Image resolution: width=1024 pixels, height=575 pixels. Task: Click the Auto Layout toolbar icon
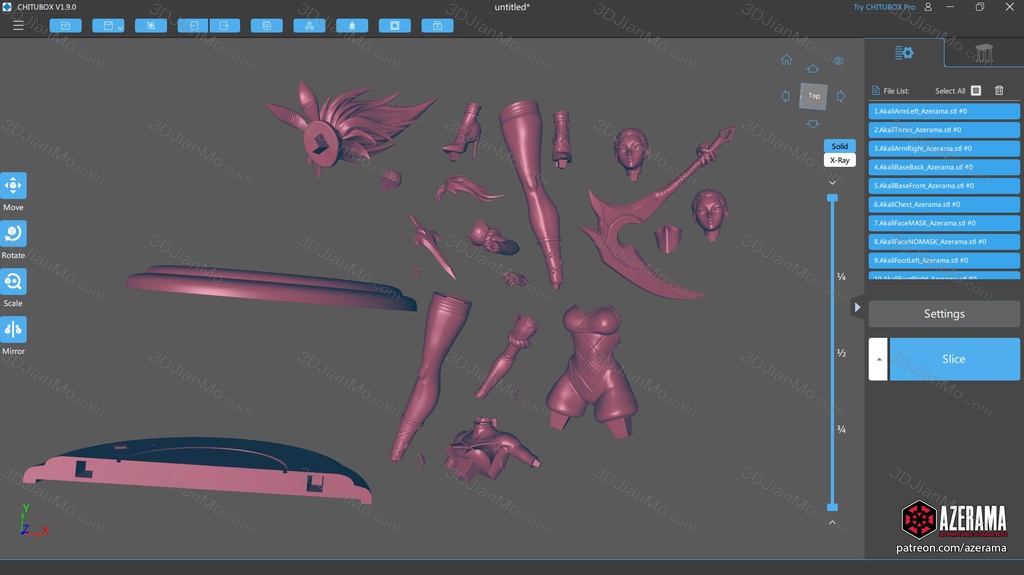(x=310, y=25)
